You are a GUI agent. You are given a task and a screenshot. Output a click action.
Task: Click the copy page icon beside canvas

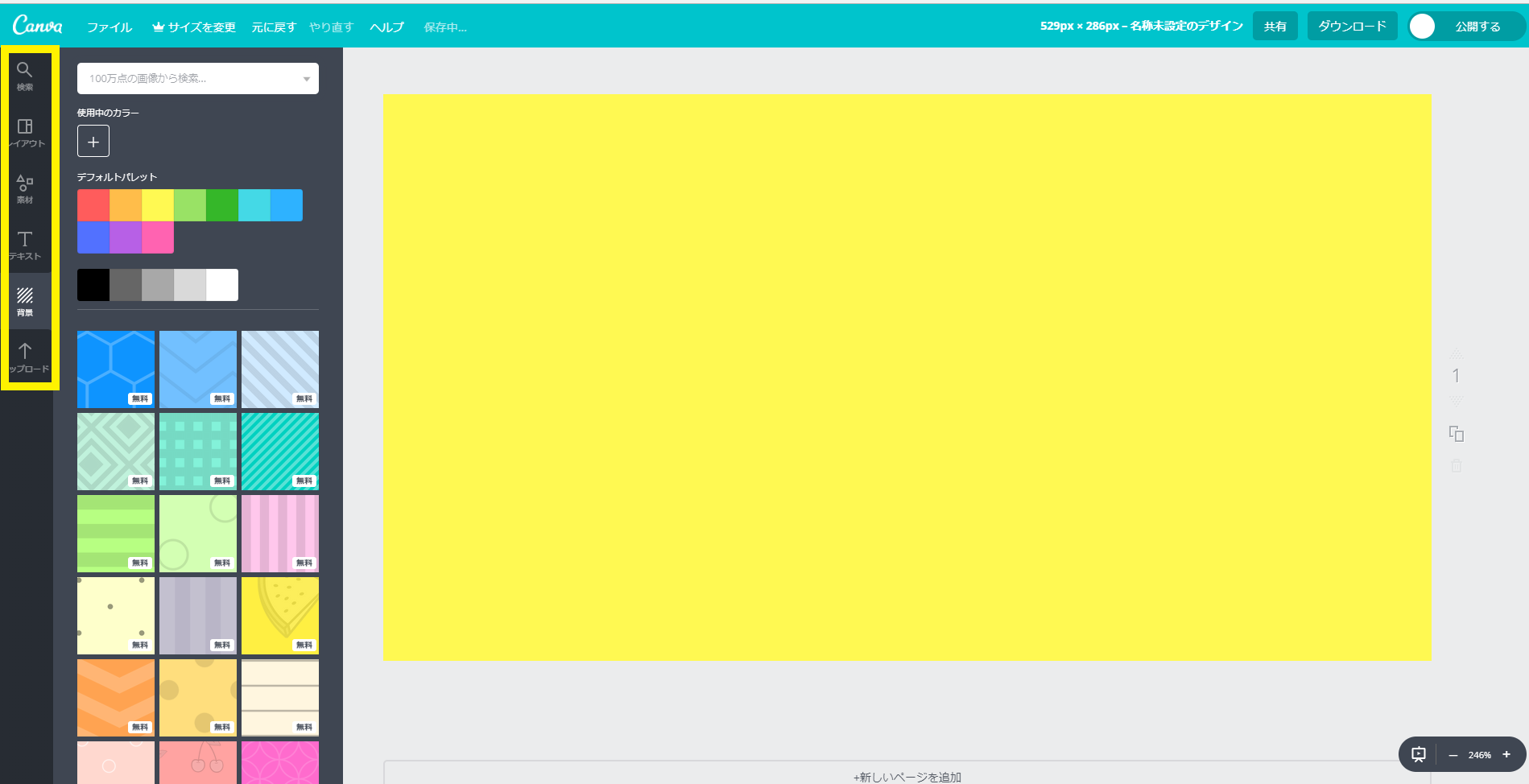pos(1456,434)
